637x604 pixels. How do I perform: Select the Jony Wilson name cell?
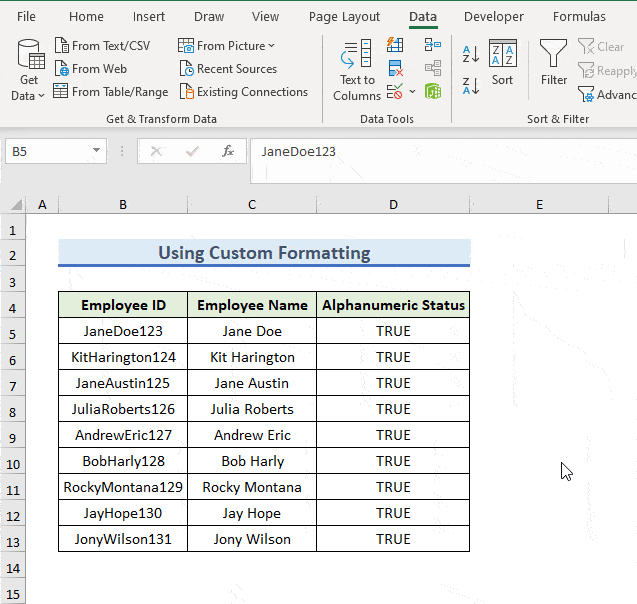coord(252,539)
